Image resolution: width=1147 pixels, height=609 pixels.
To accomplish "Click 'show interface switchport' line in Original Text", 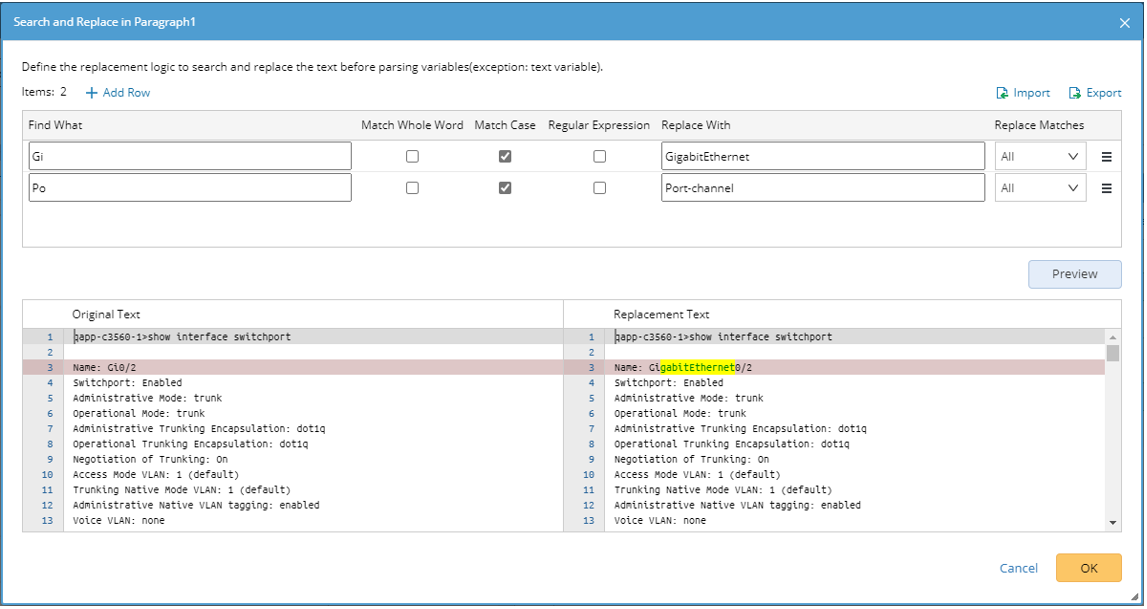I will pos(182,337).
